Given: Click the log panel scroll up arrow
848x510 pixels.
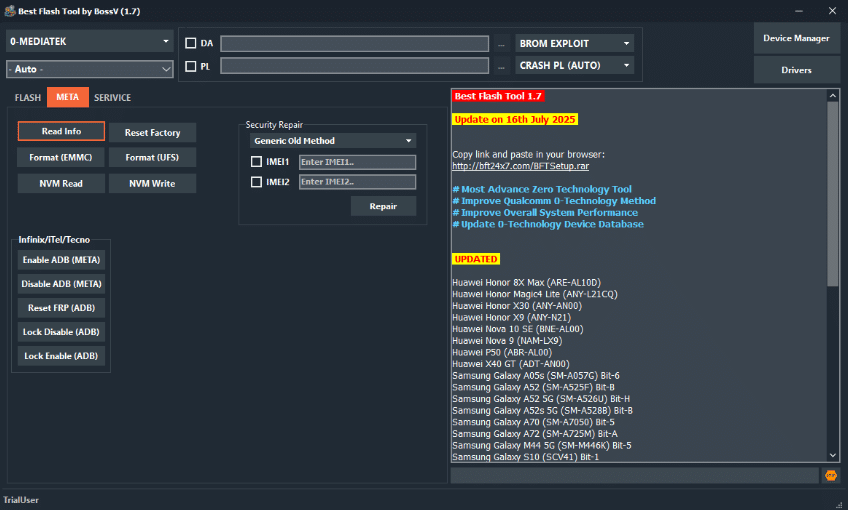Looking at the screenshot, I should tap(833, 95).
